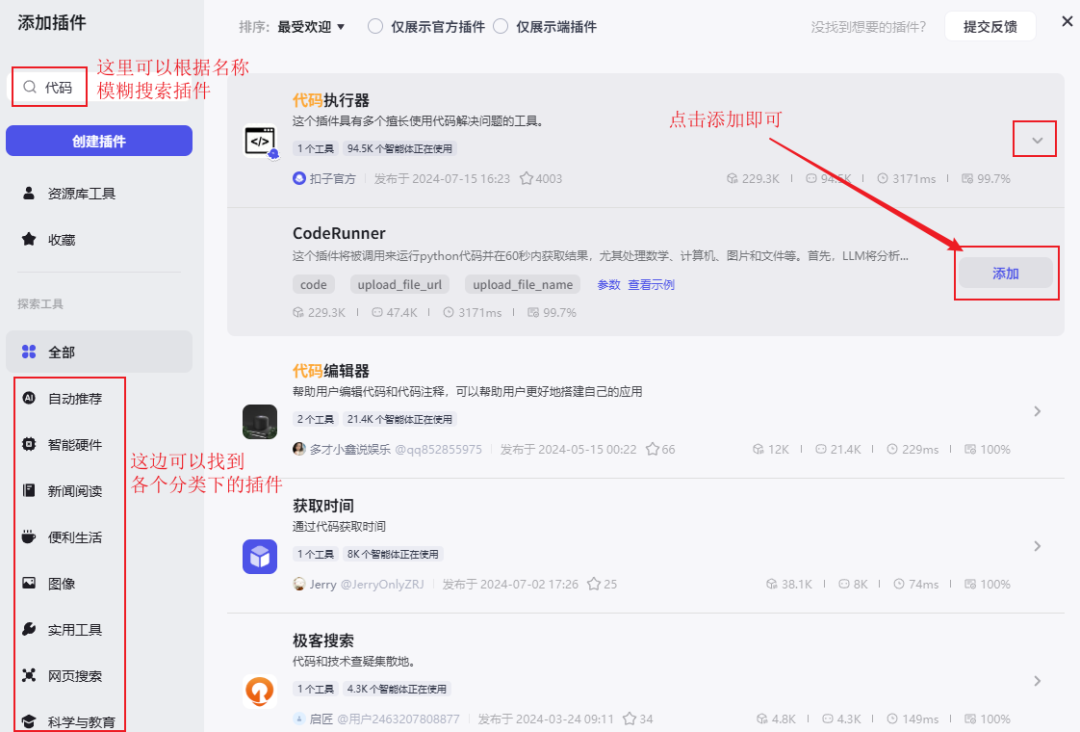The height and width of the screenshot is (732, 1080).
Task: Click the plugin search input field
Action: point(60,88)
